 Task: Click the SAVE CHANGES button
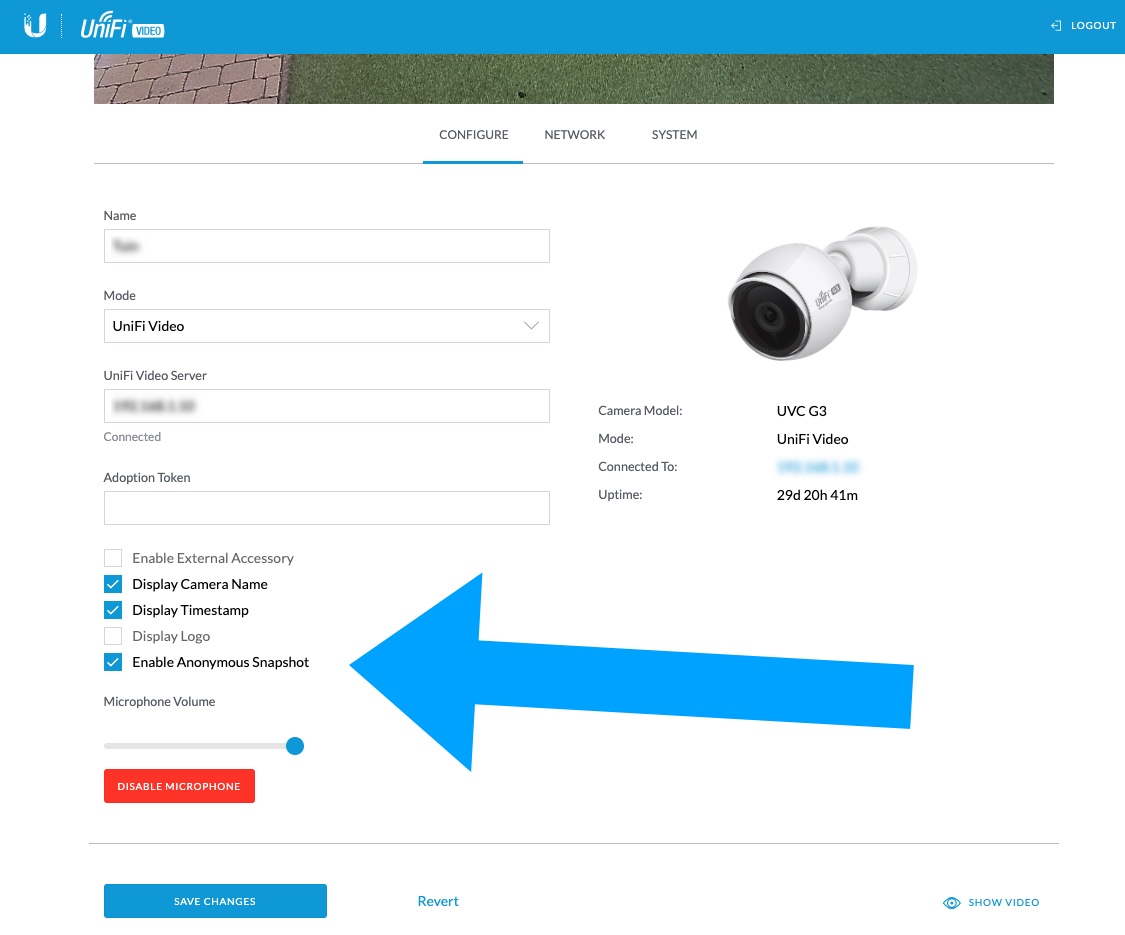coord(215,901)
